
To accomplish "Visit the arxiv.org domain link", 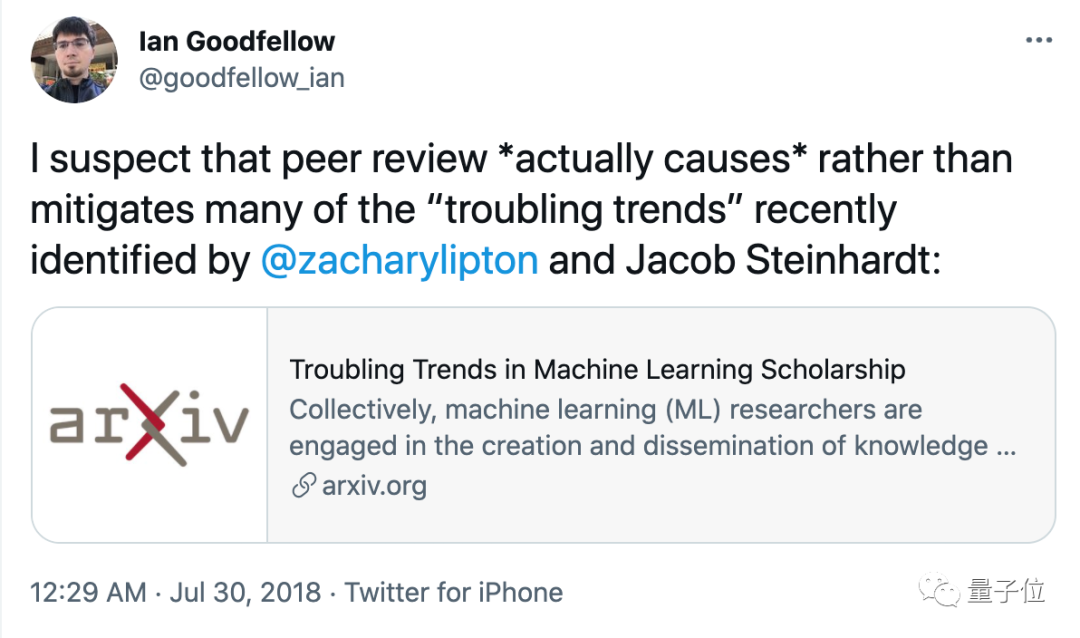I will (x=374, y=487).
